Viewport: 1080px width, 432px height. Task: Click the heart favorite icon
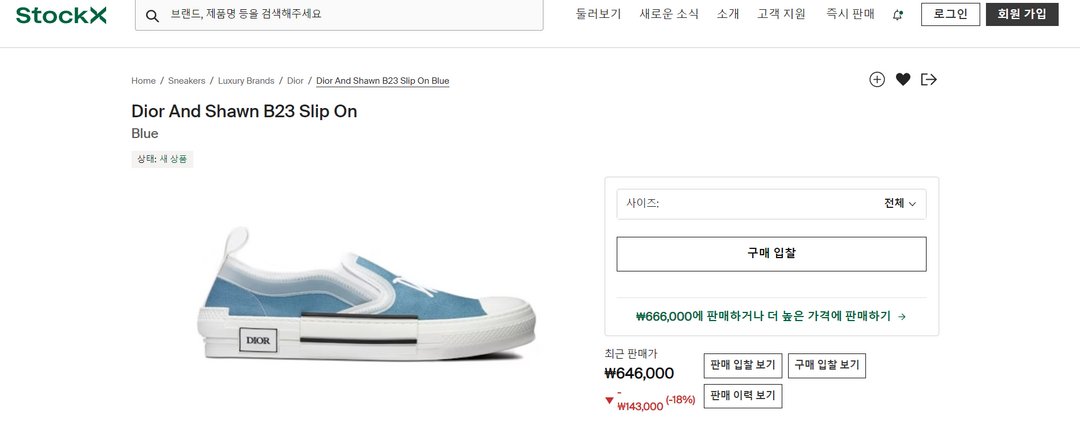coord(903,80)
